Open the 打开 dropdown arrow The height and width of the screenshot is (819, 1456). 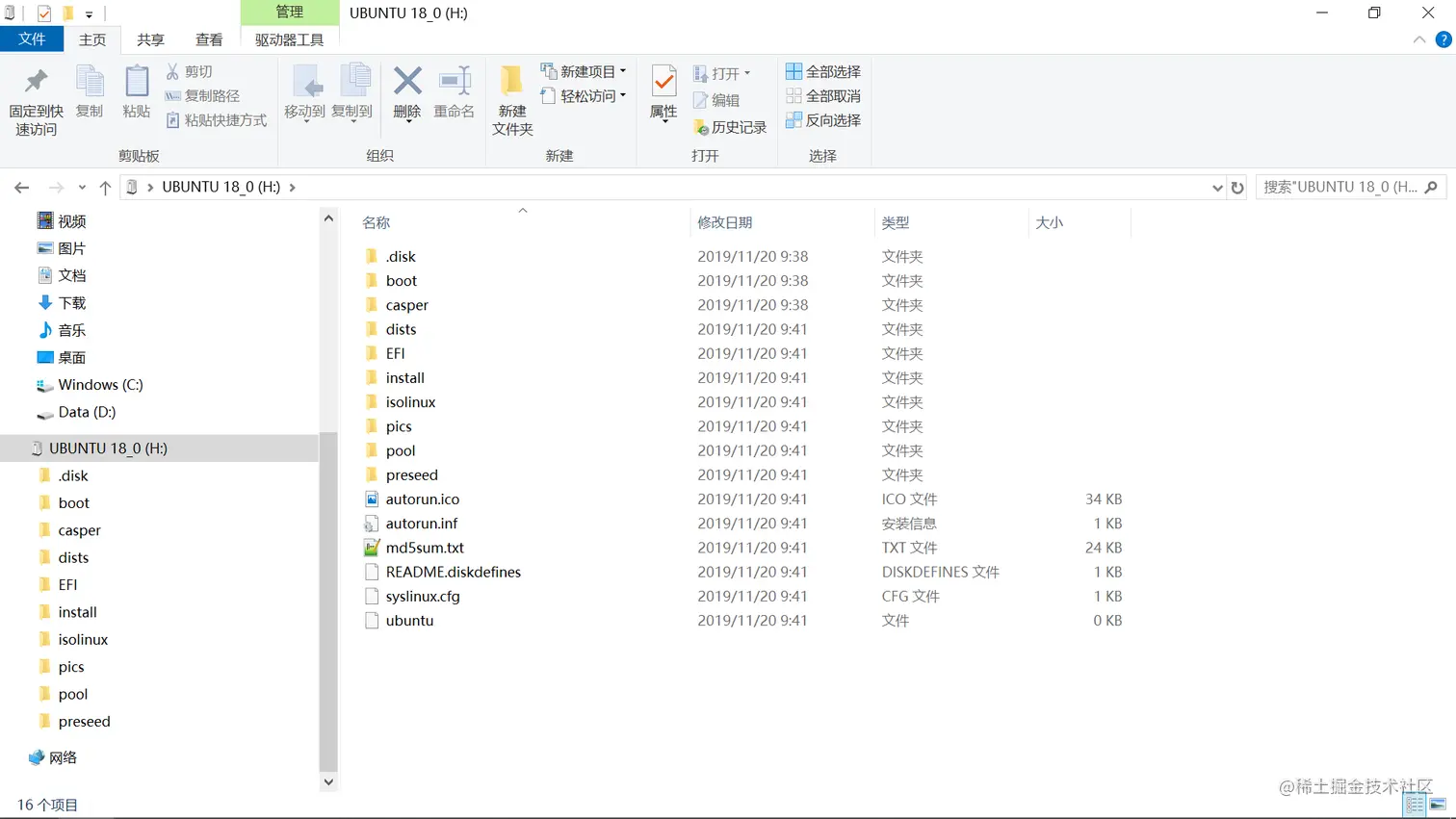pyautogui.click(x=746, y=73)
